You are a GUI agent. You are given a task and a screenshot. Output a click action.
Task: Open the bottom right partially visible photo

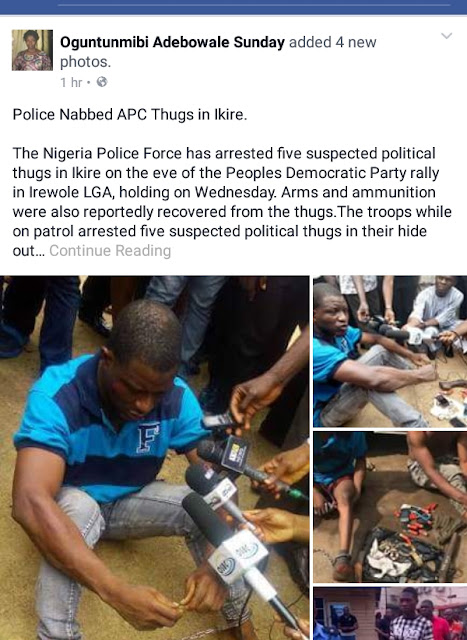[390, 613]
